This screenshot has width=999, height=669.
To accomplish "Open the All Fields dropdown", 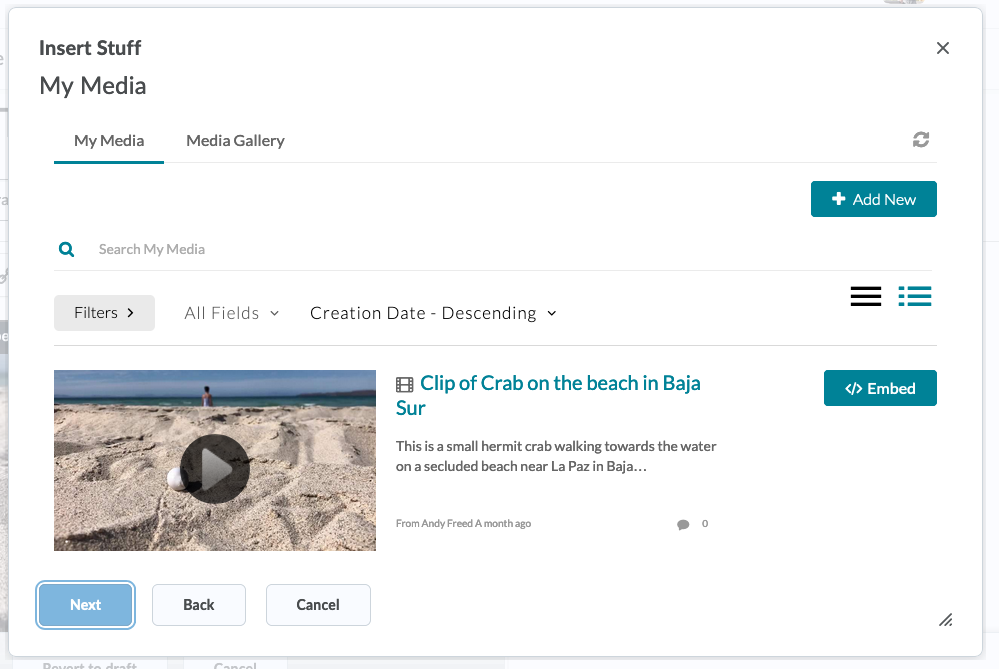I will 232,313.
